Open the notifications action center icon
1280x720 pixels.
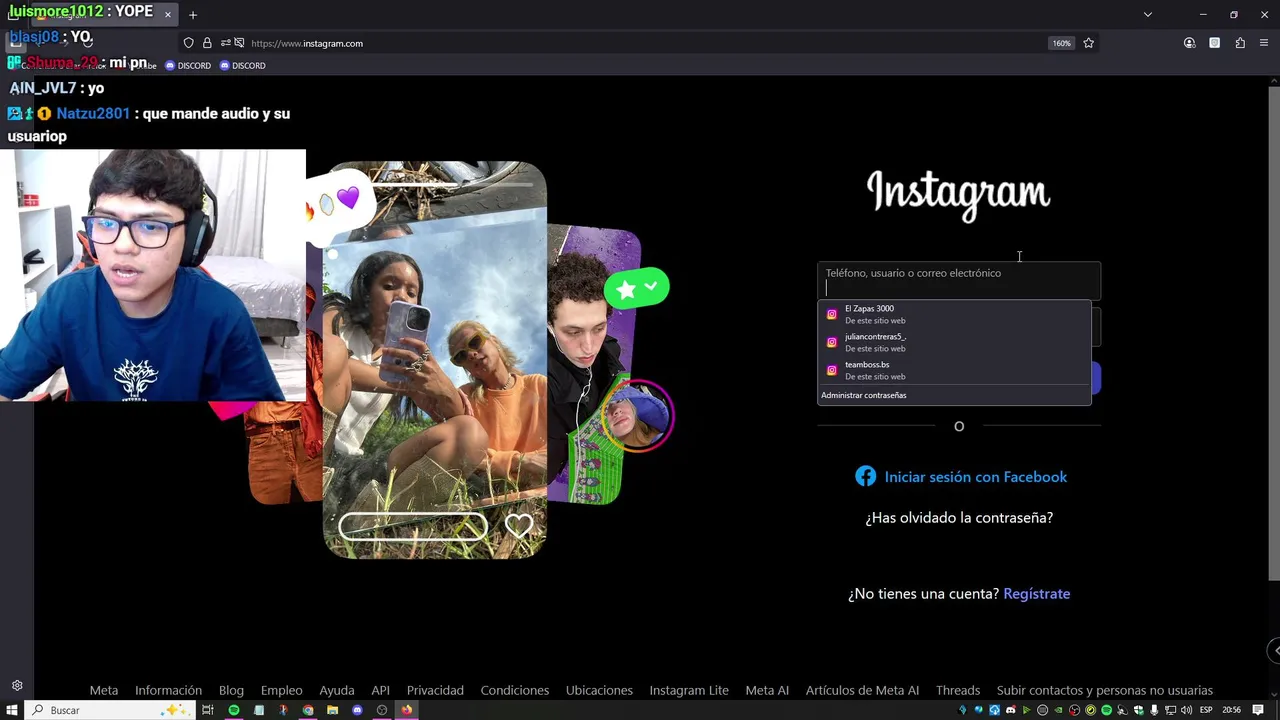pyautogui.click(x=1258, y=710)
